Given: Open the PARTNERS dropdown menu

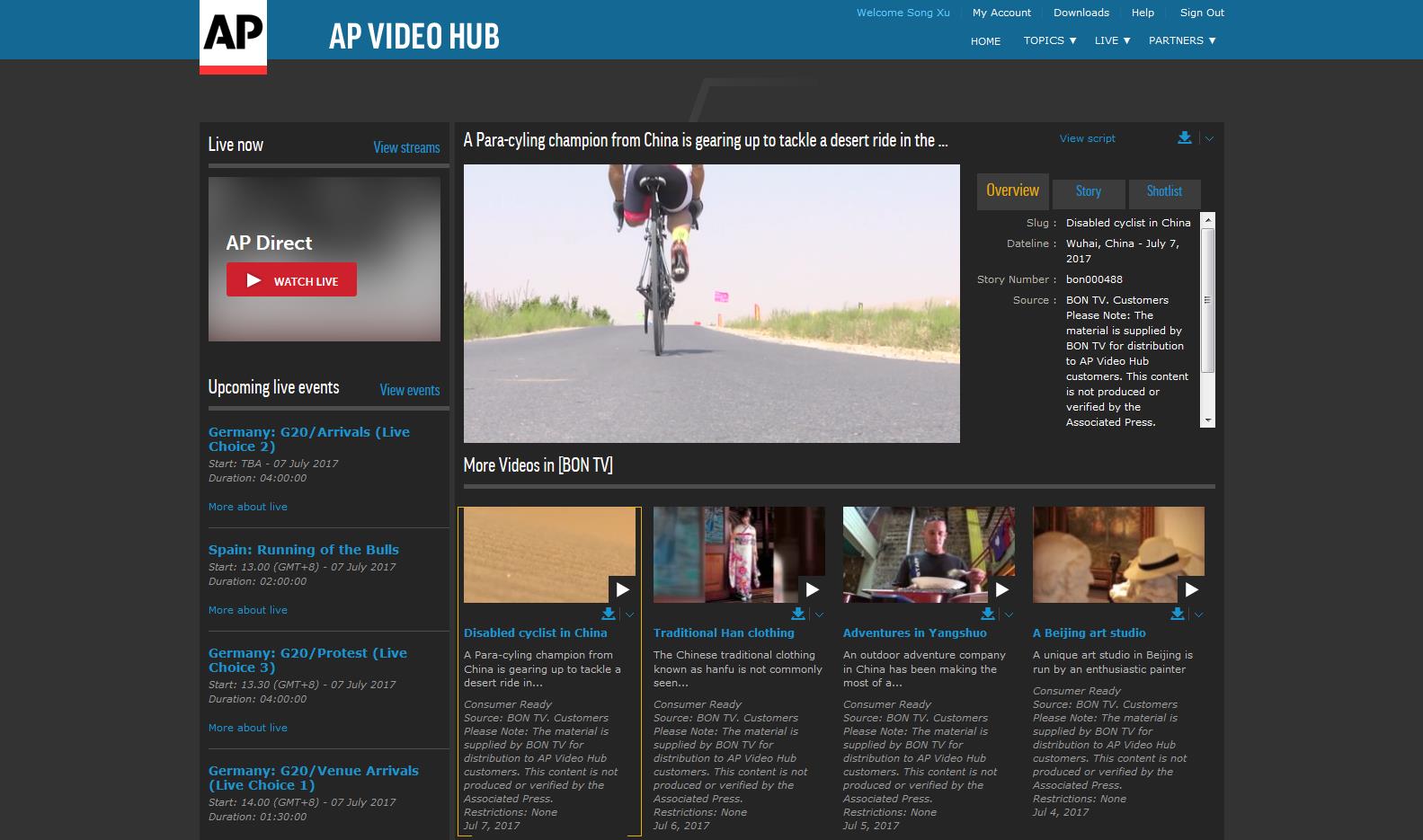Looking at the screenshot, I should (x=1182, y=40).
